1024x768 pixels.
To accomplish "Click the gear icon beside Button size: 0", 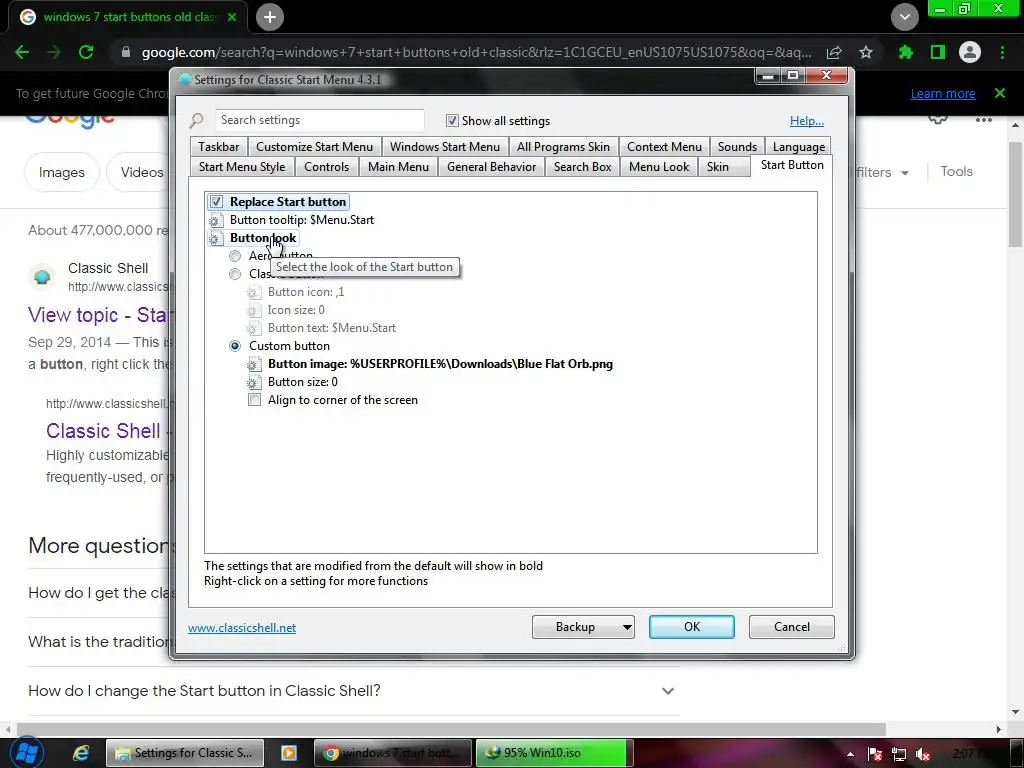I will tap(253, 383).
